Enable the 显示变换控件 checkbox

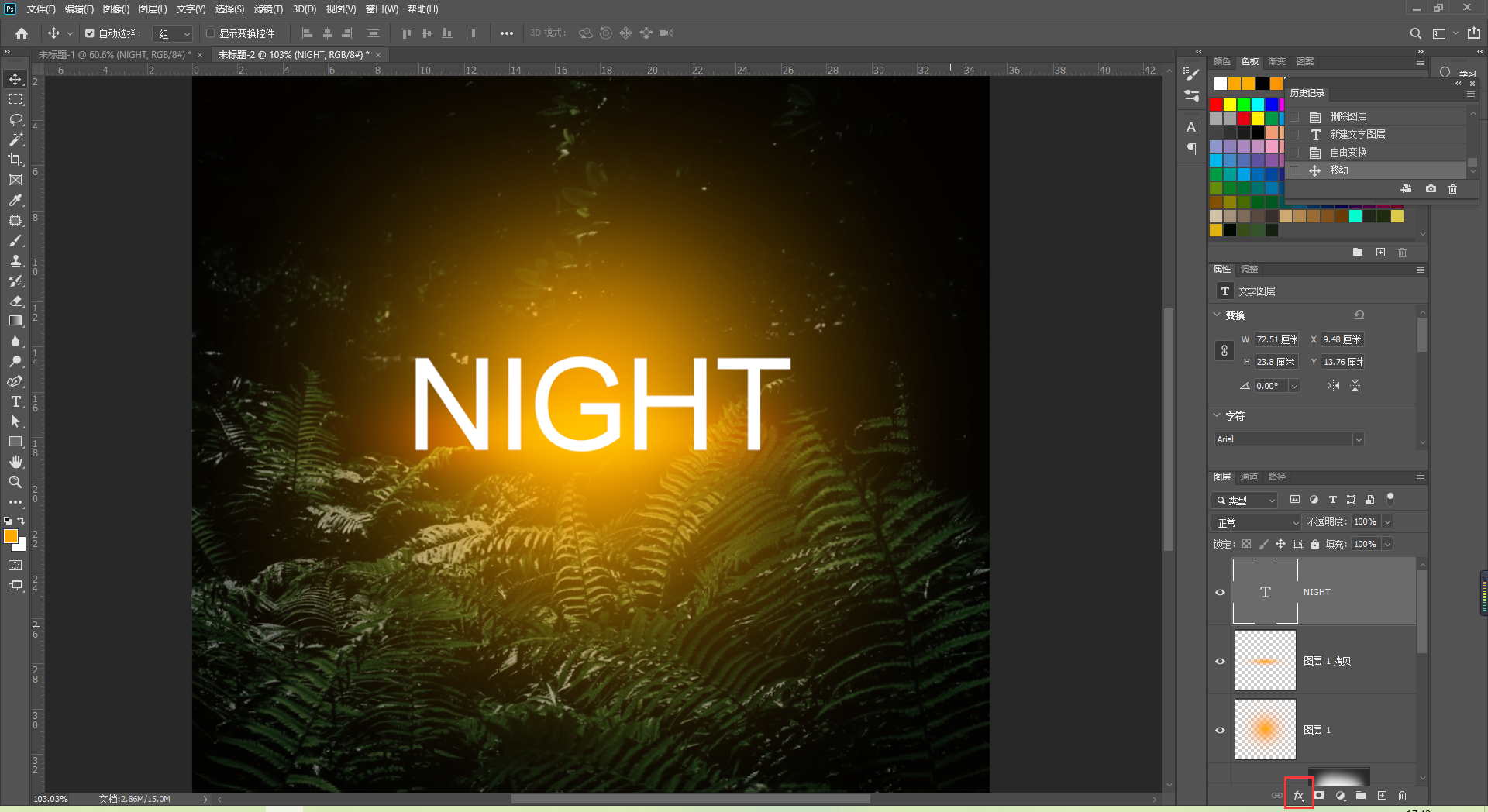pos(210,33)
